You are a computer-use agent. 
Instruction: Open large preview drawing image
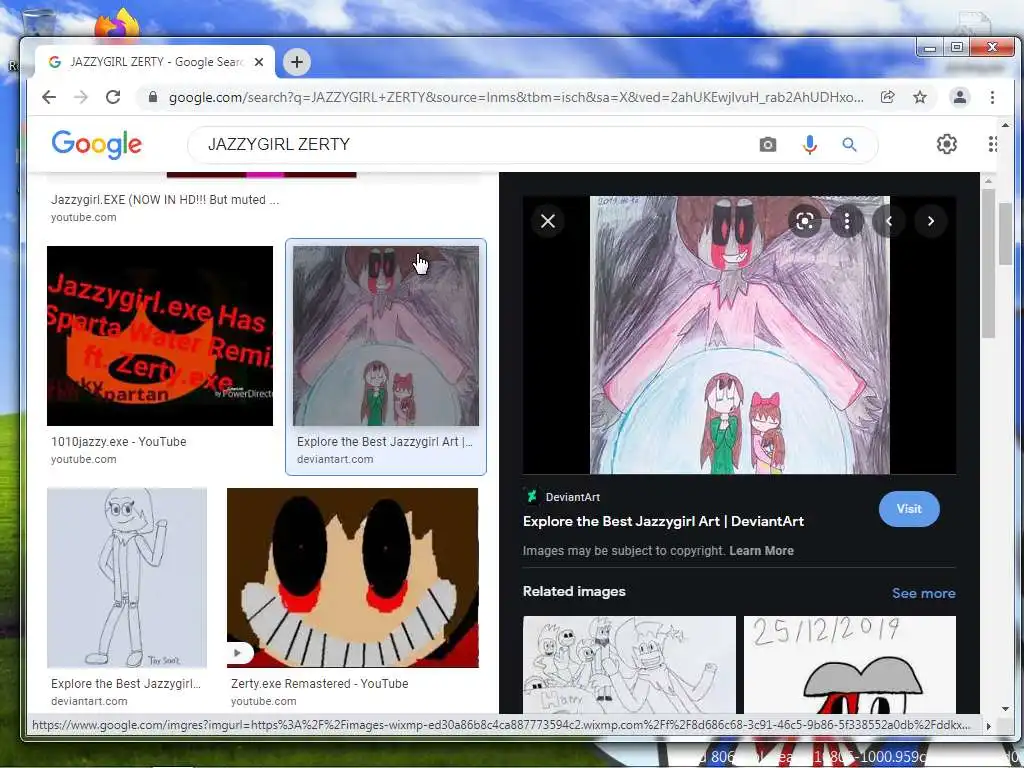tap(739, 335)
